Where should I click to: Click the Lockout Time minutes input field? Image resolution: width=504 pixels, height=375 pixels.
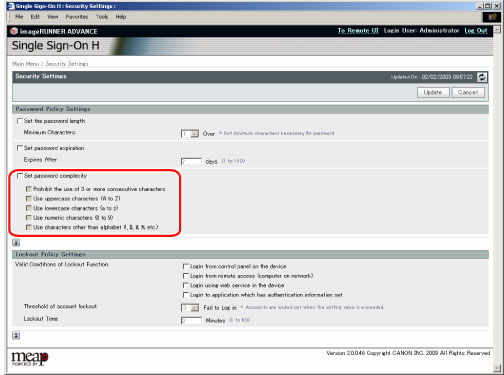pos(191,321)
